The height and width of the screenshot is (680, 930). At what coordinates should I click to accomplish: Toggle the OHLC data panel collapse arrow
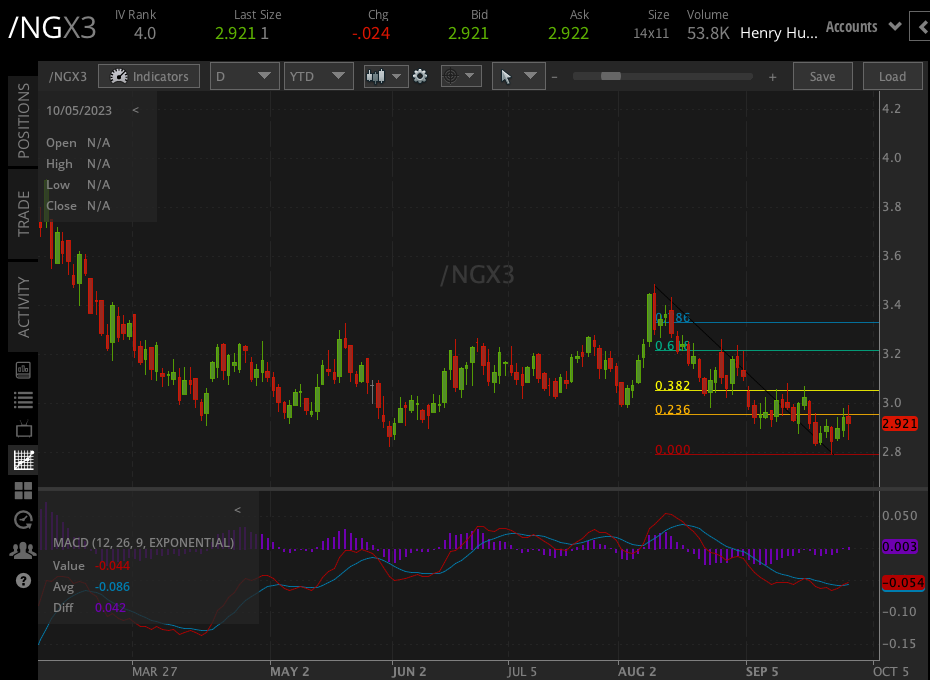(x=136, y=110)
